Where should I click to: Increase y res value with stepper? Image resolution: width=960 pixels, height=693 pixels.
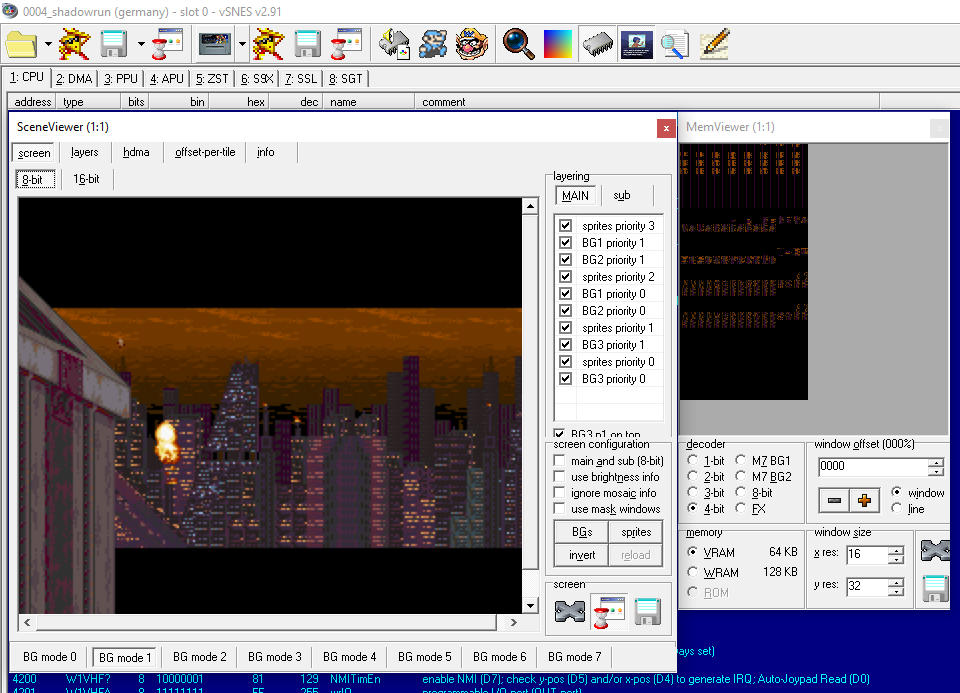pyautogui.click(x=896, y=582)
